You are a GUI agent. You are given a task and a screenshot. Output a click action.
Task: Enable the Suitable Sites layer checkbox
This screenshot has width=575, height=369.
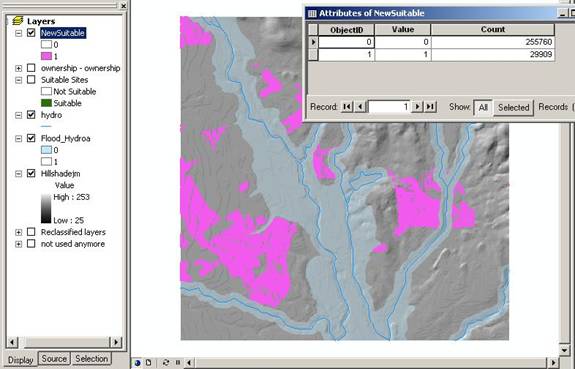tap(31, 80)
